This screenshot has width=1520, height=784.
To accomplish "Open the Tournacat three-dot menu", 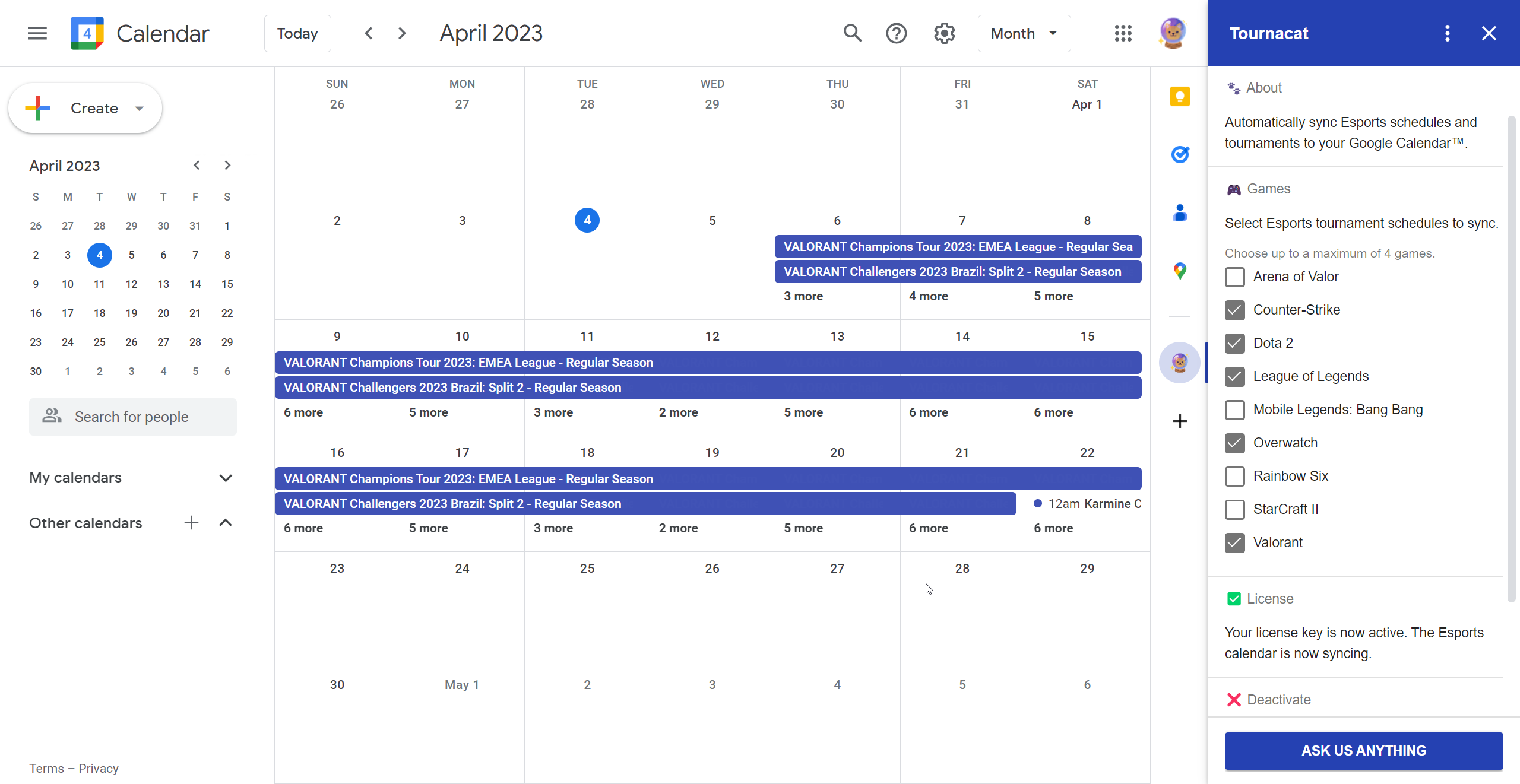I will 1447,33.
